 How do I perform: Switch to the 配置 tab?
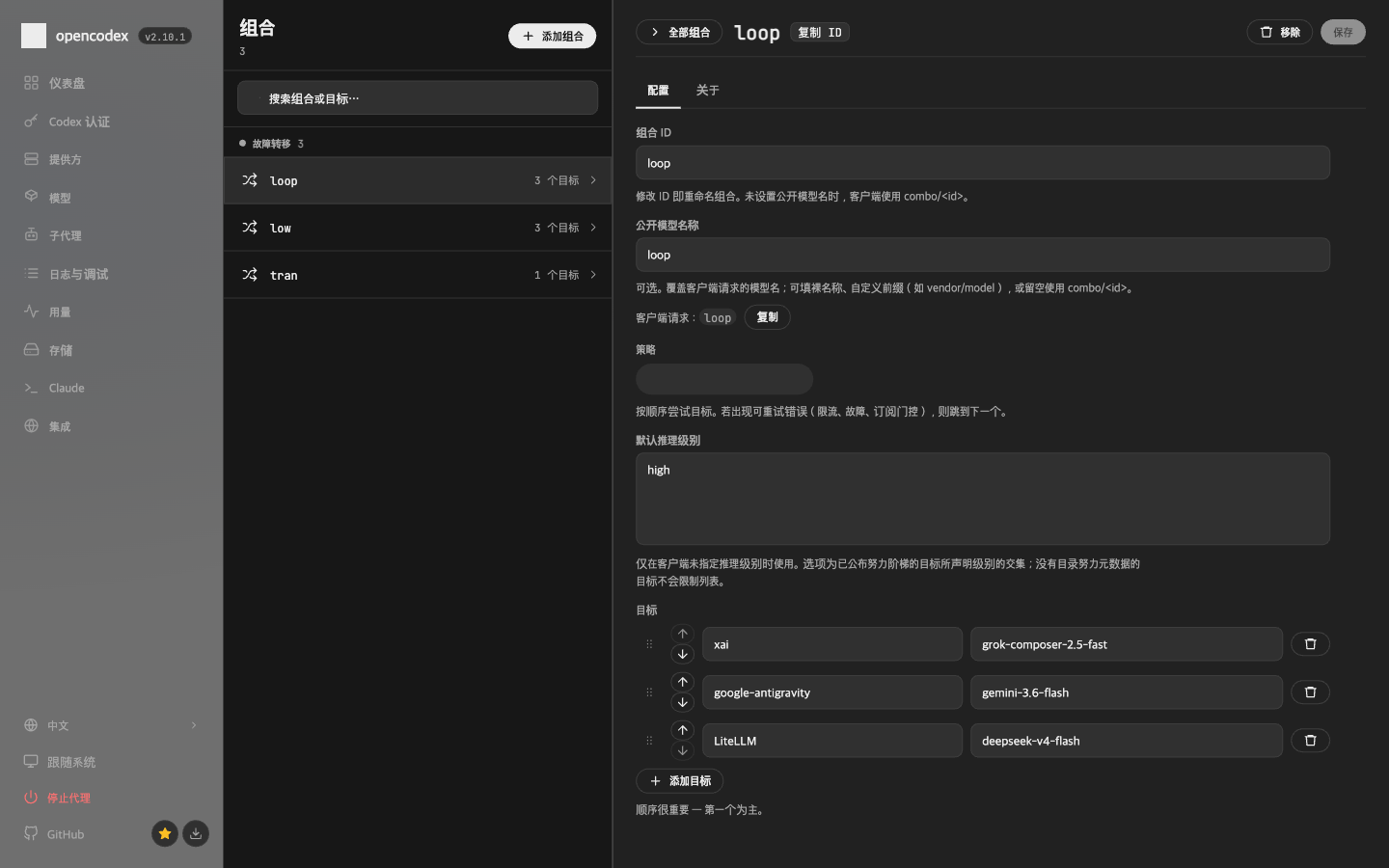[658, 91]
